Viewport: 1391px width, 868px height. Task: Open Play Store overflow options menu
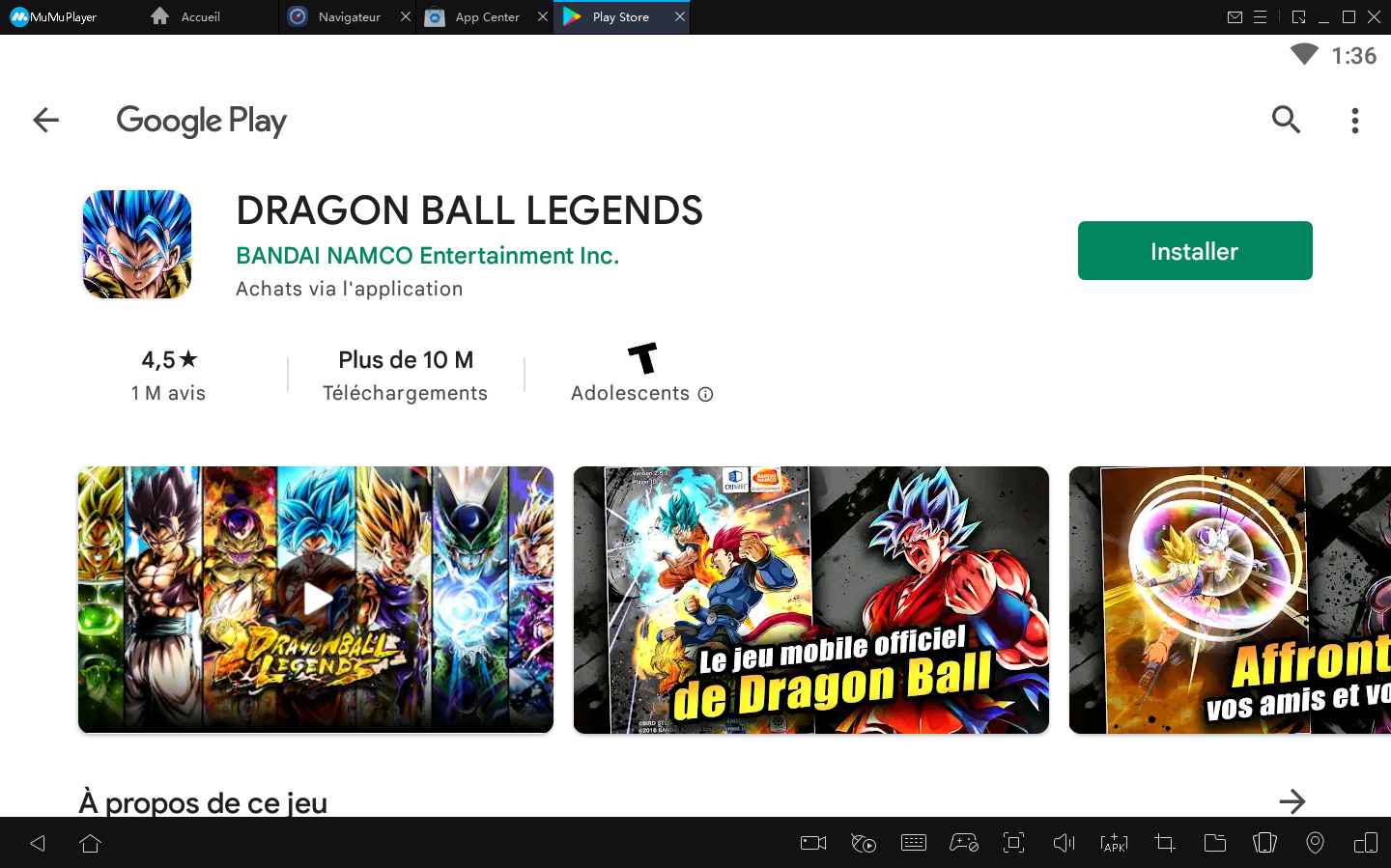[1355, 120]
